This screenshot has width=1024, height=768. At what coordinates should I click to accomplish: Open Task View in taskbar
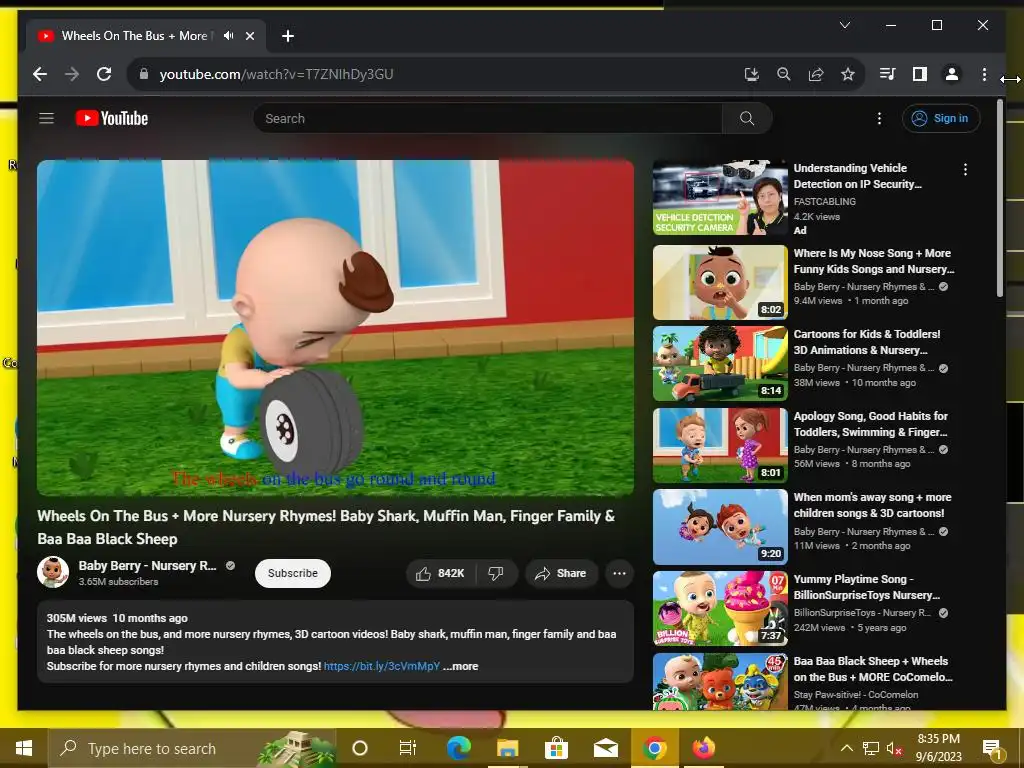tap(408, 748)
